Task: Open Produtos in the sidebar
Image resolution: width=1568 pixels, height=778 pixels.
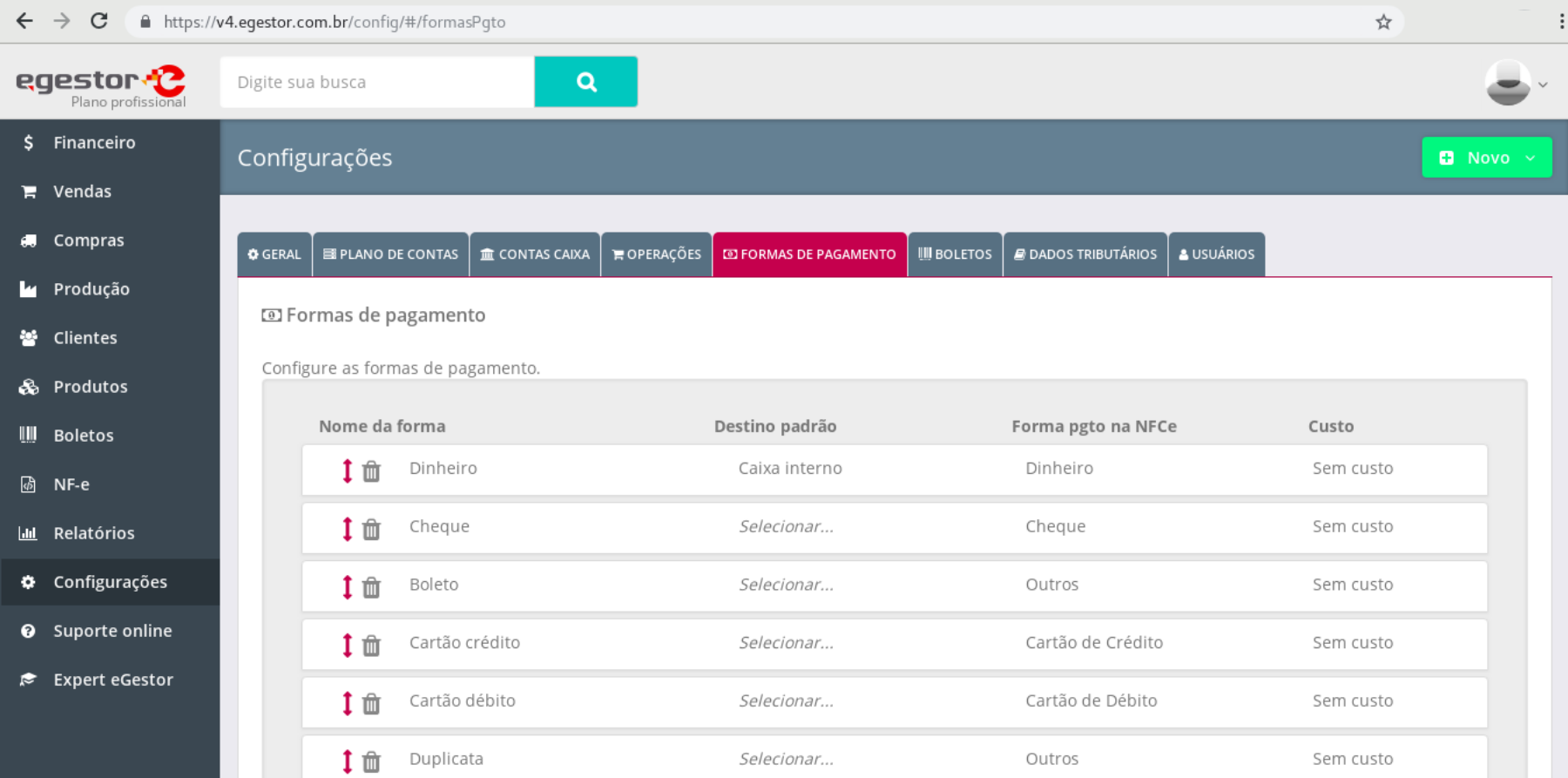Action: 110,387
